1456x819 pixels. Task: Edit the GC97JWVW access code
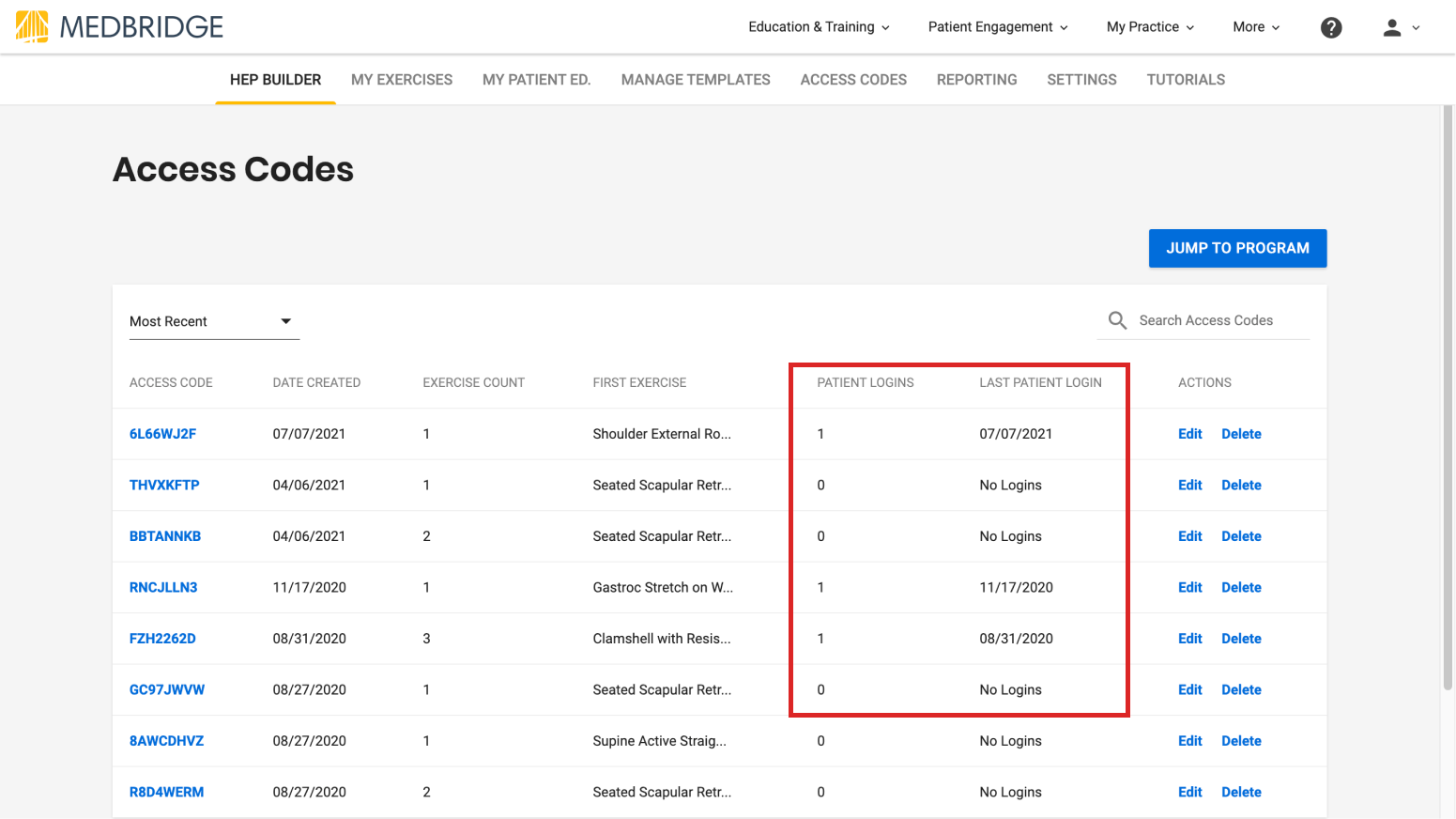(x=1190, y=690)
